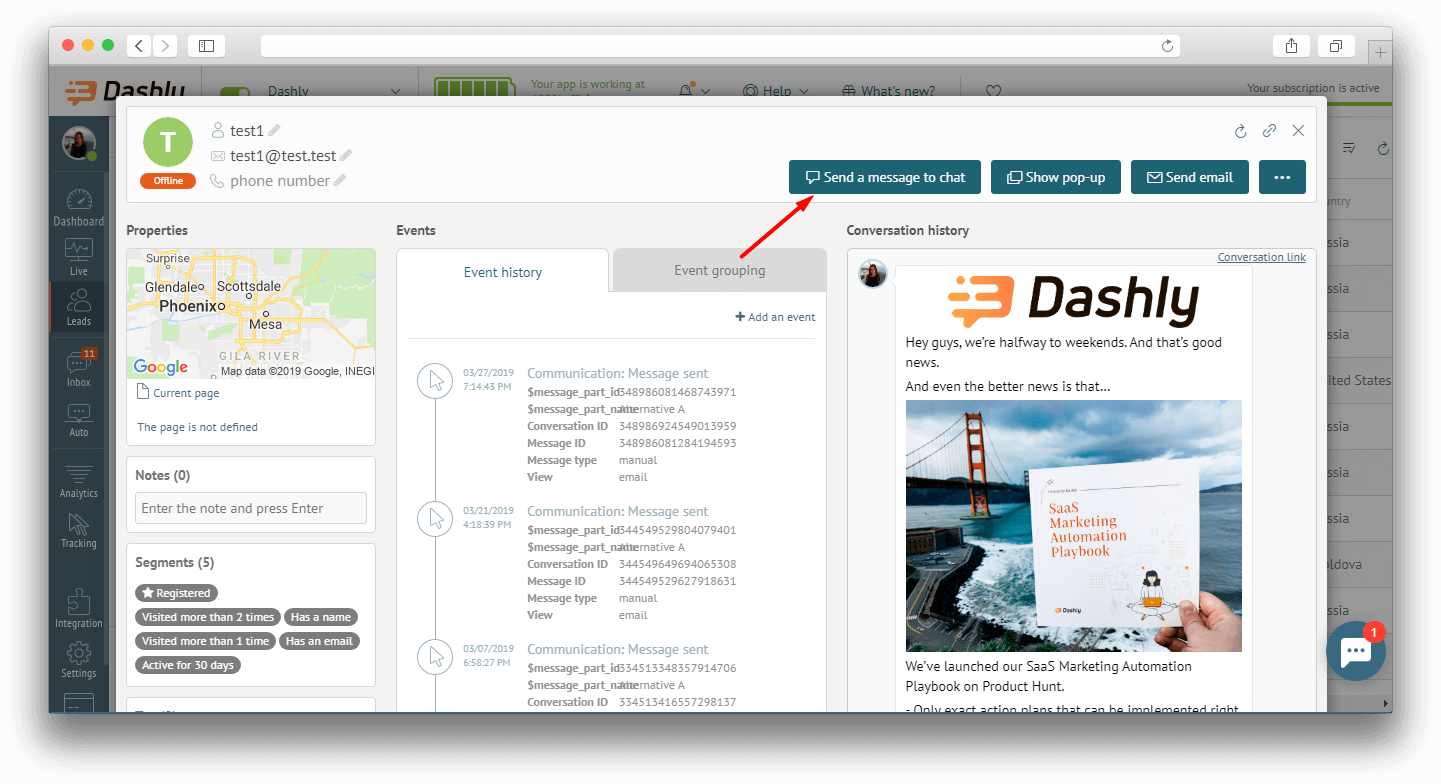
Task: Open the Leads section in the sidebar
Action: point(79,307)
